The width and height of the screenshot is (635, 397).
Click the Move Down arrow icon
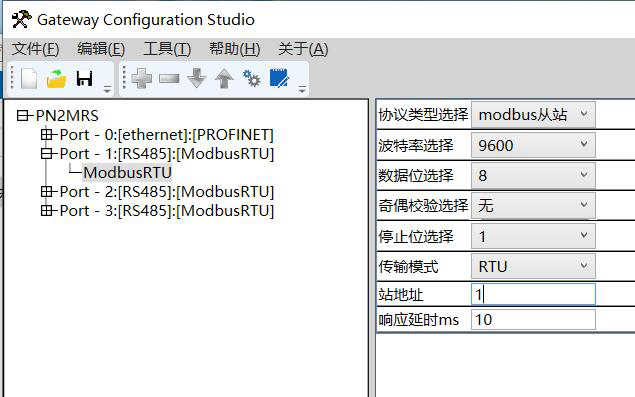point(197,78)
